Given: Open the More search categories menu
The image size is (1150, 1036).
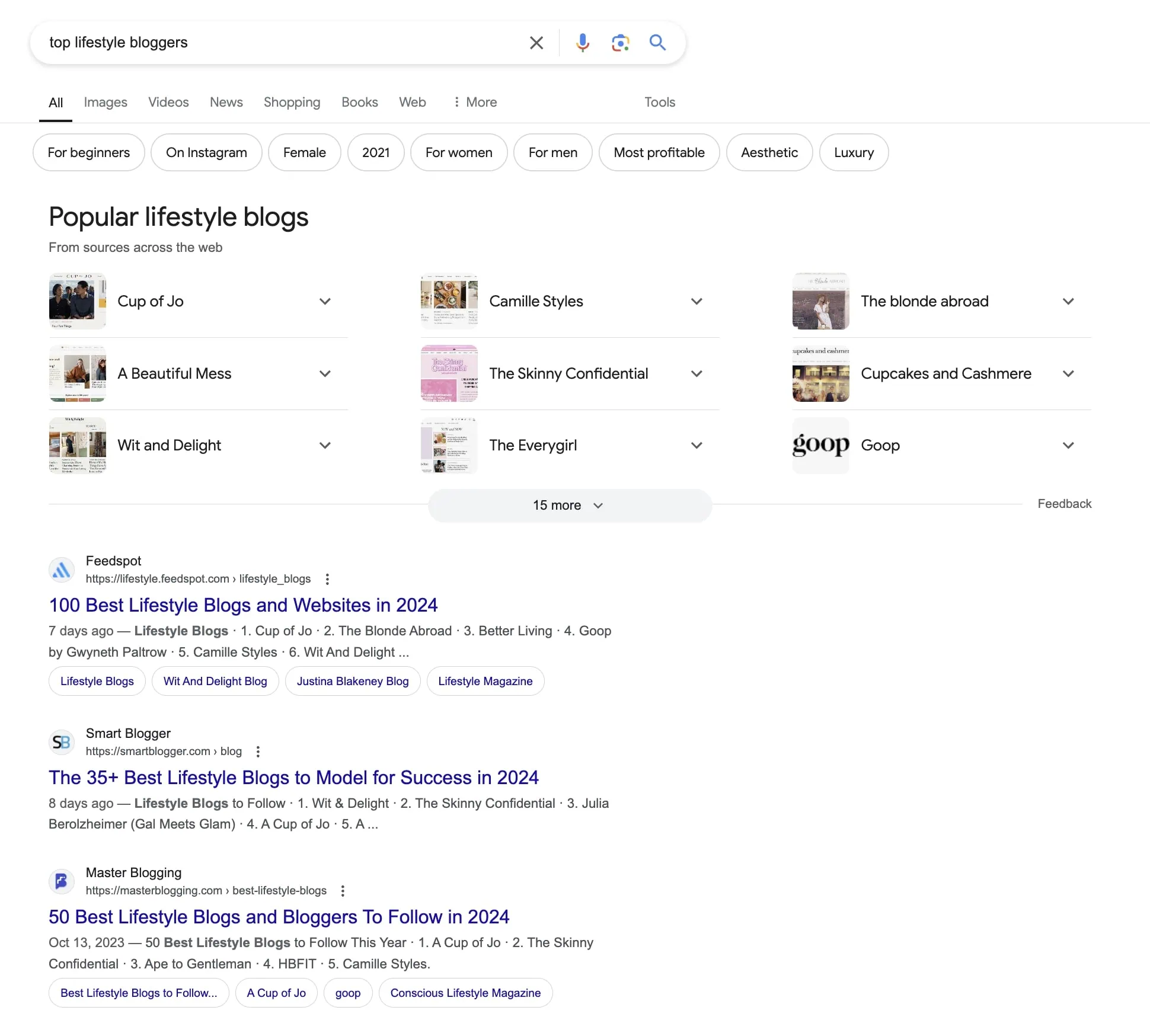Looking at the screenshot, I should click(x=475, y=102).
